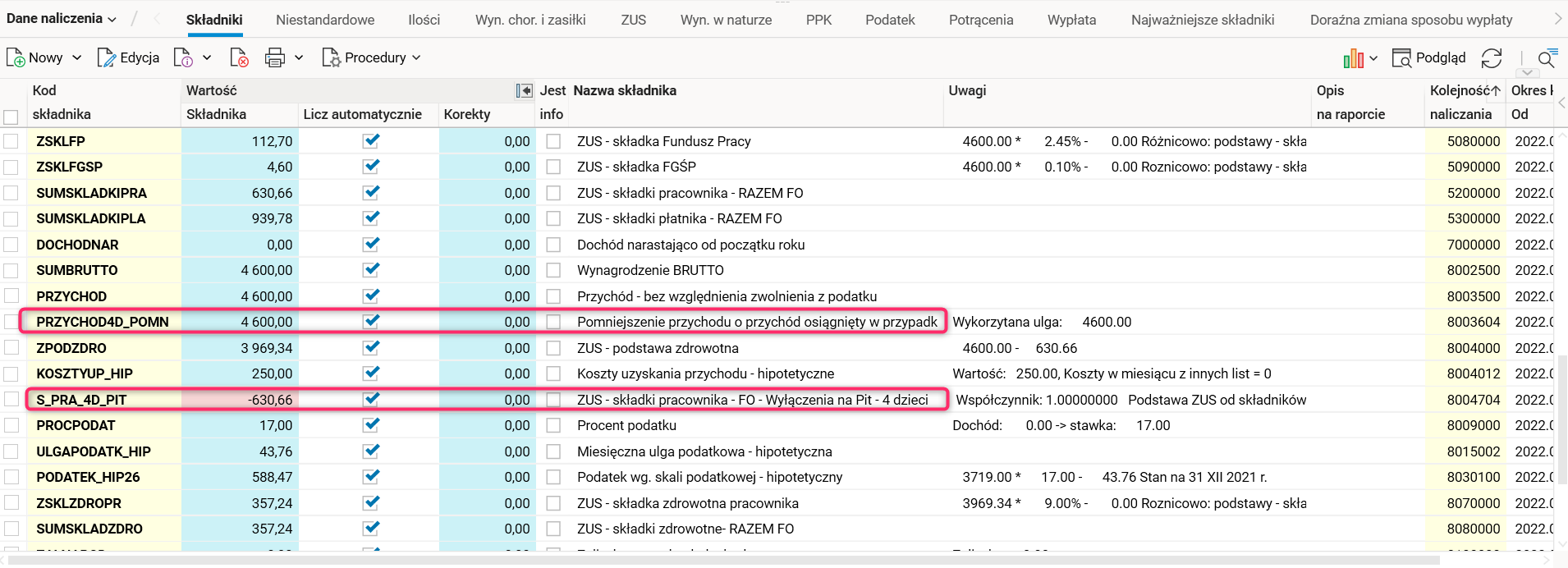Image resolution: width=1568 pixels, height=568 pixels.
Task: Click the Edycja edit pencil icon
Action: [106, 57]
